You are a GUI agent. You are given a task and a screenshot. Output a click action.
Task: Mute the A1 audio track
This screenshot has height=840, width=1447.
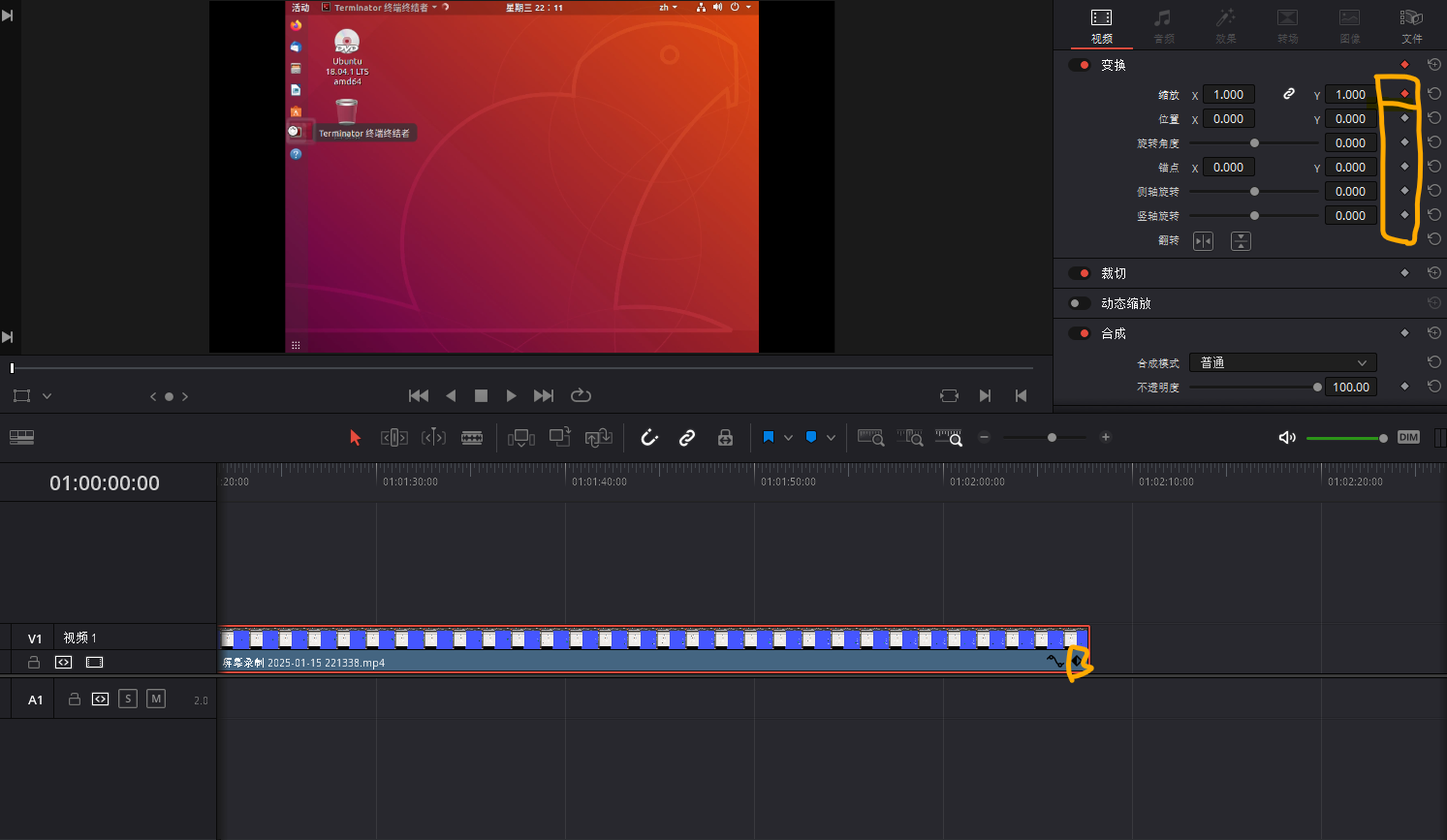[x=156, y=699]
